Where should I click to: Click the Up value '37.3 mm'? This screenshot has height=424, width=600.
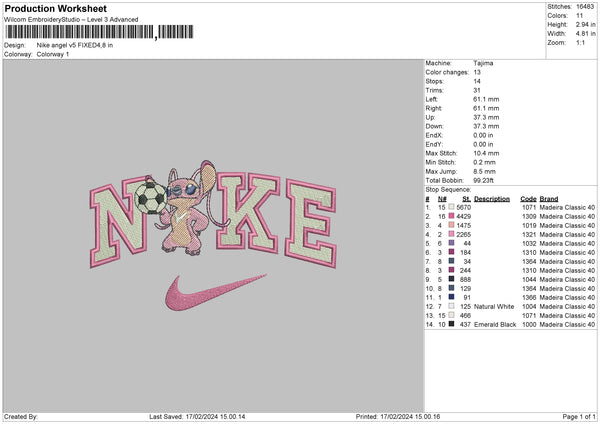486,117
